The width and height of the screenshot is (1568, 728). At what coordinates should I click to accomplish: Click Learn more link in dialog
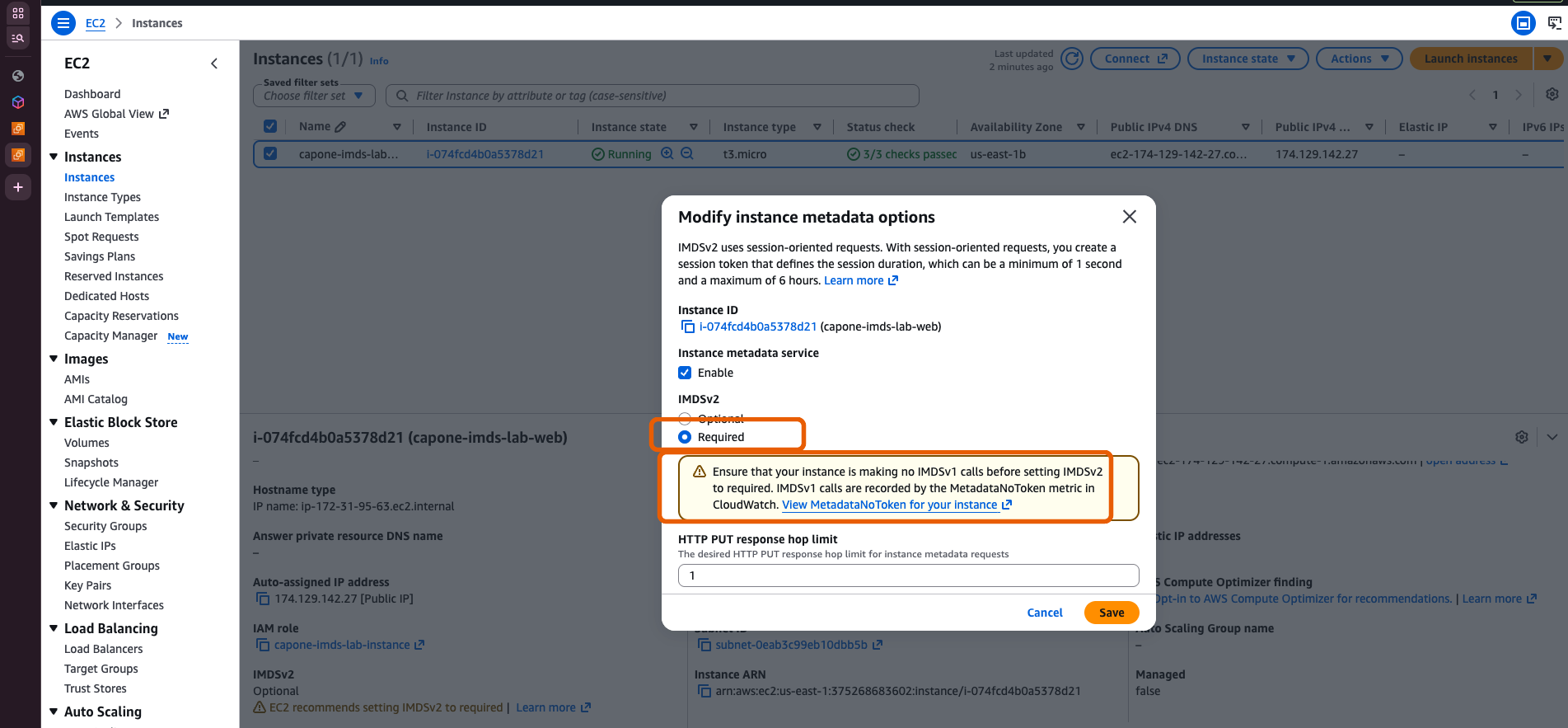click(x=861, y=280)
